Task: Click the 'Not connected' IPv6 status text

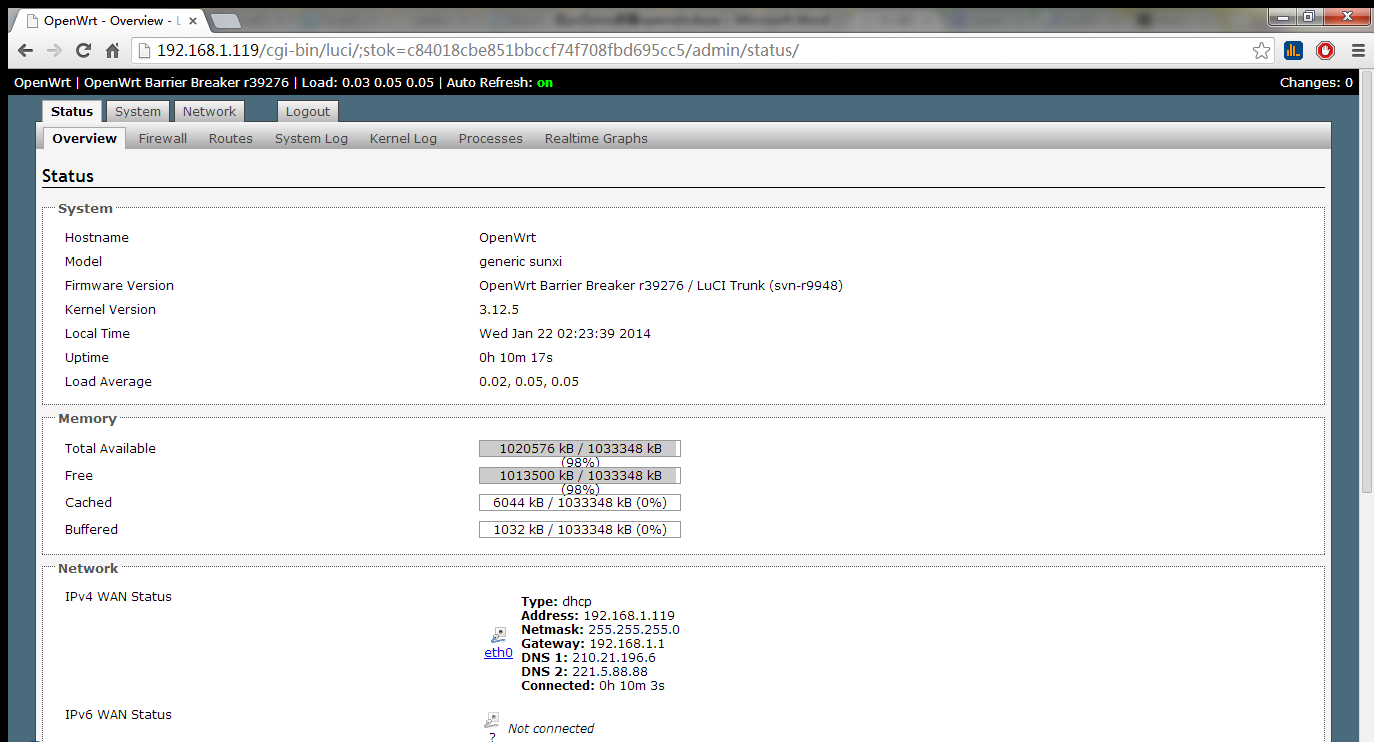Action: tap(551, 729)
